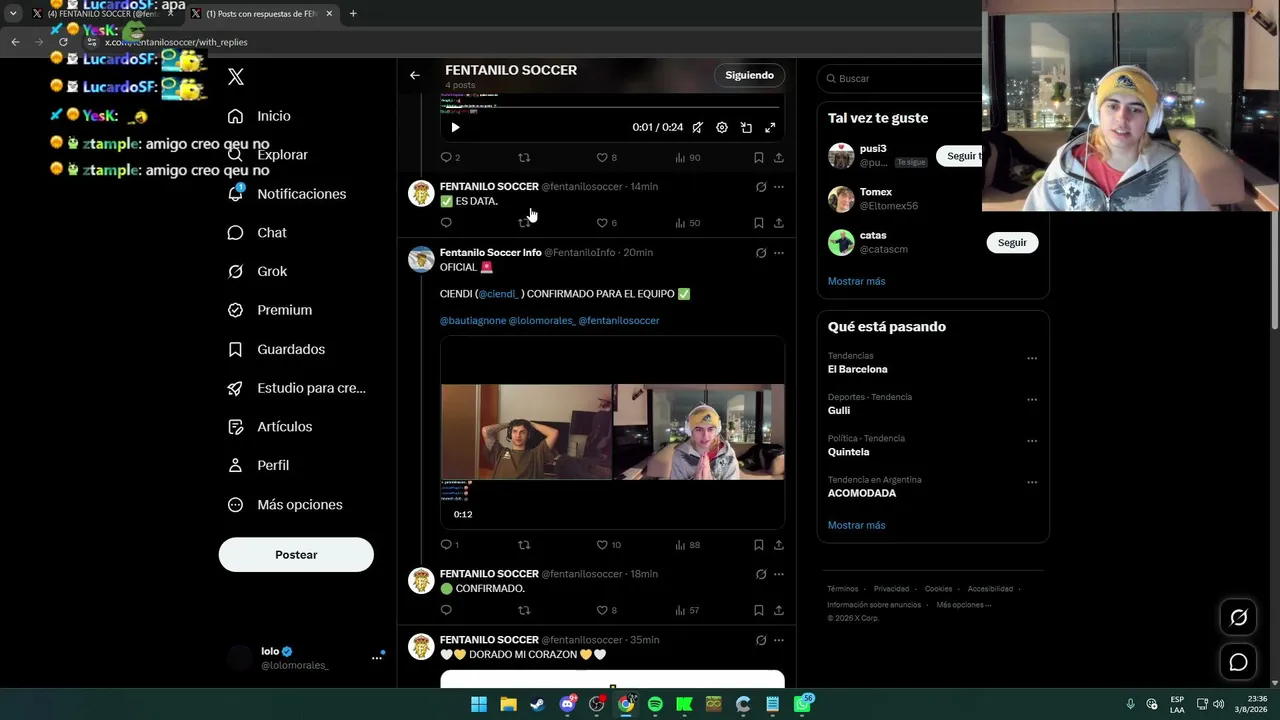Open Notificaciones in the sidebar
The image size is (1280, 720).
[286, 194]
